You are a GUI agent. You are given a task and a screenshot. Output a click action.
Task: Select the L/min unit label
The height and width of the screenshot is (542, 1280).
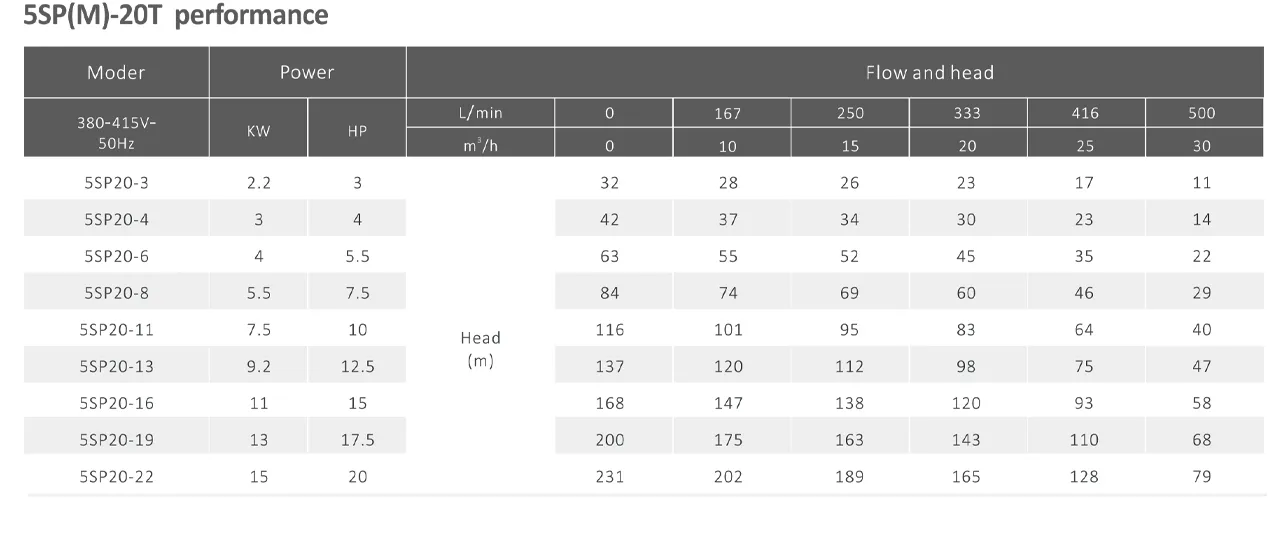(x=481, y=113)
